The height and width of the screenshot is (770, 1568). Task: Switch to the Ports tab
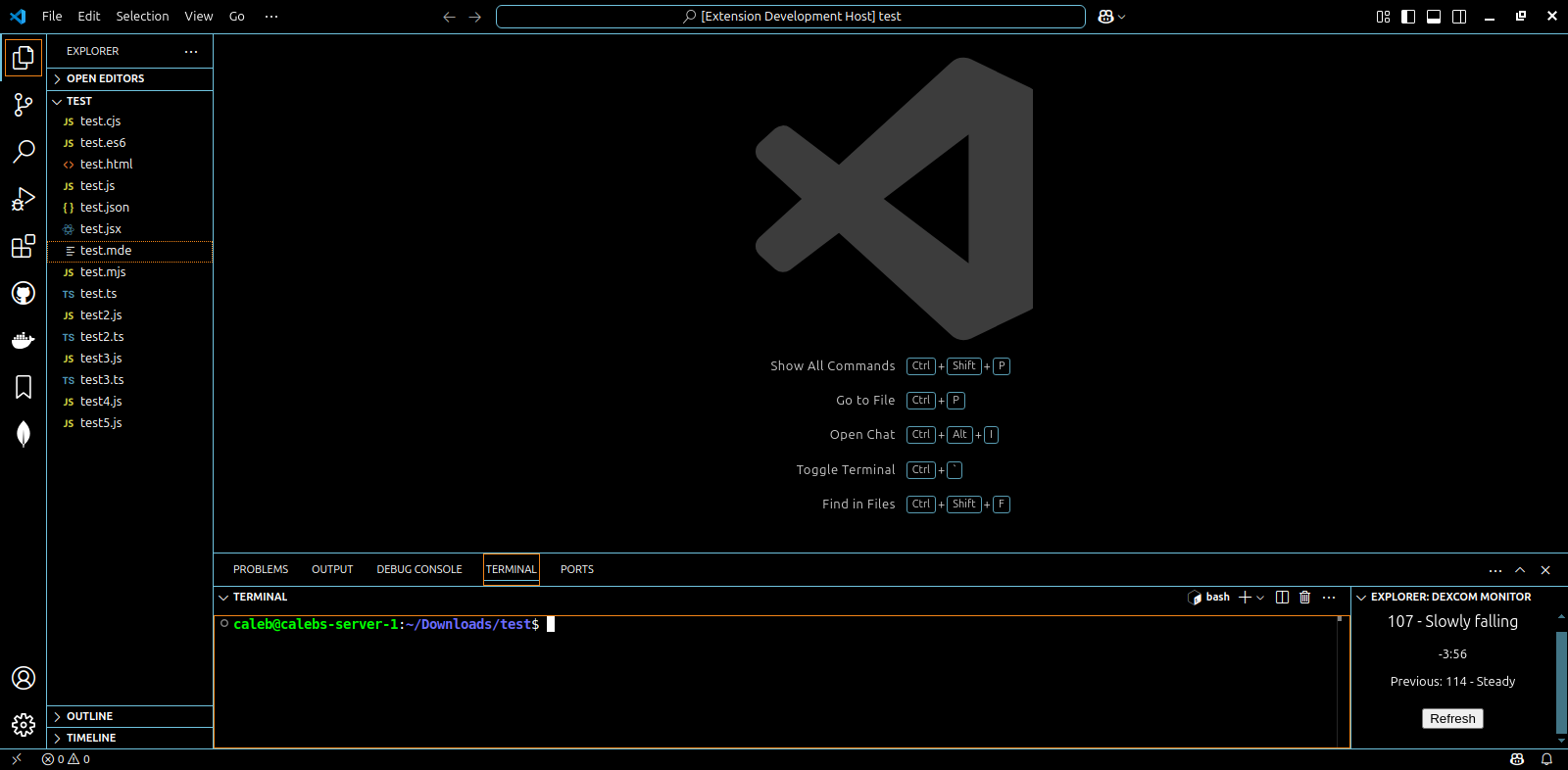(577, 570)
